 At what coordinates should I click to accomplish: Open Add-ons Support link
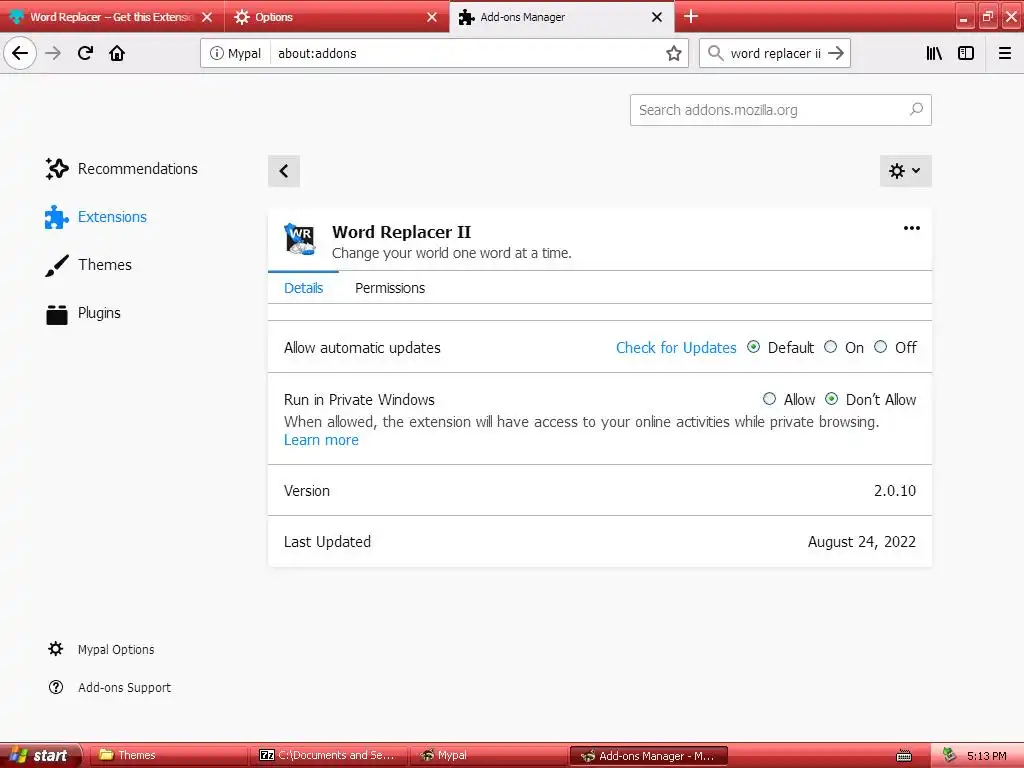(124, 687)
